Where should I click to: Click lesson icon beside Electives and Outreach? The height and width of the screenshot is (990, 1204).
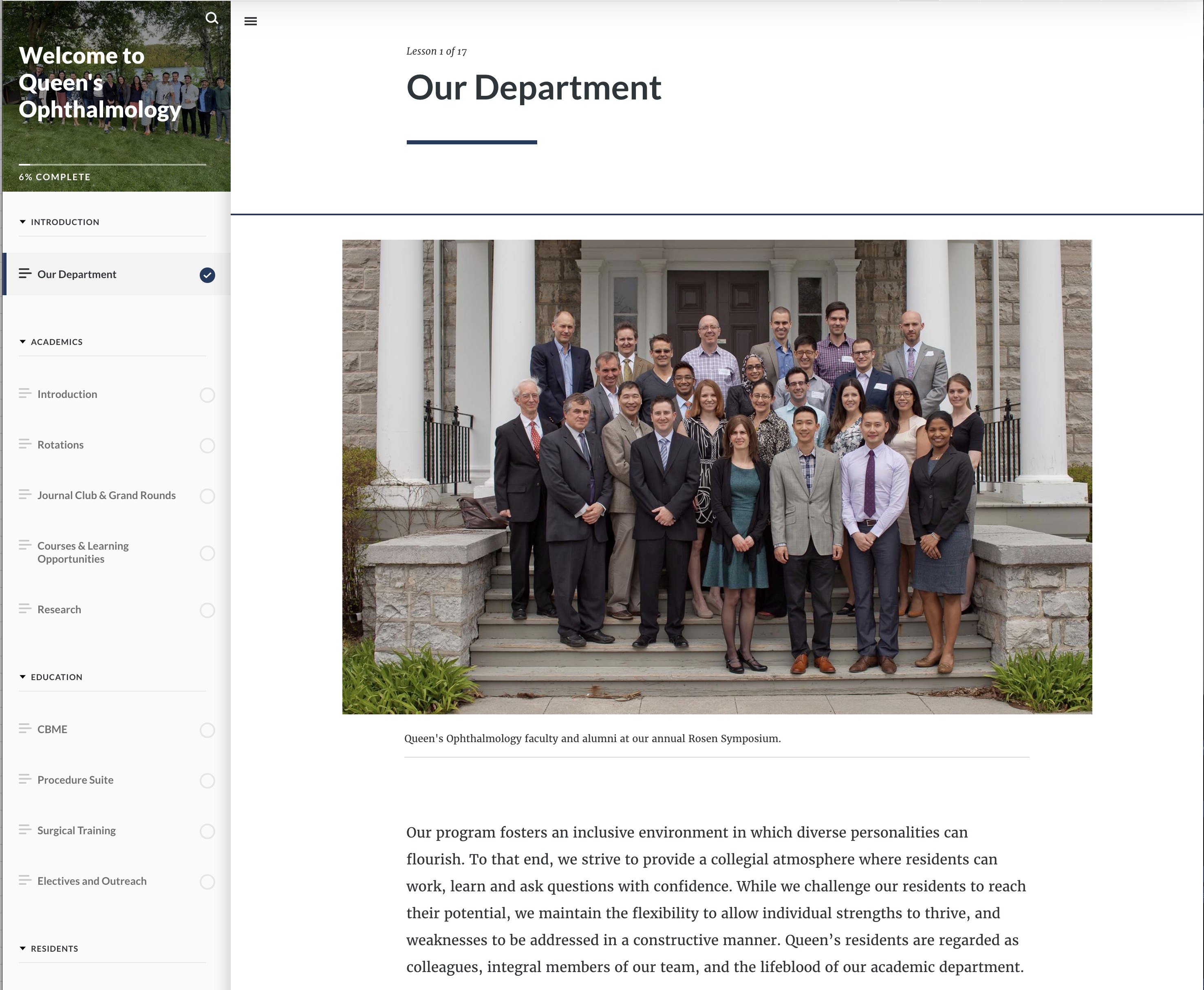(24, 880)
